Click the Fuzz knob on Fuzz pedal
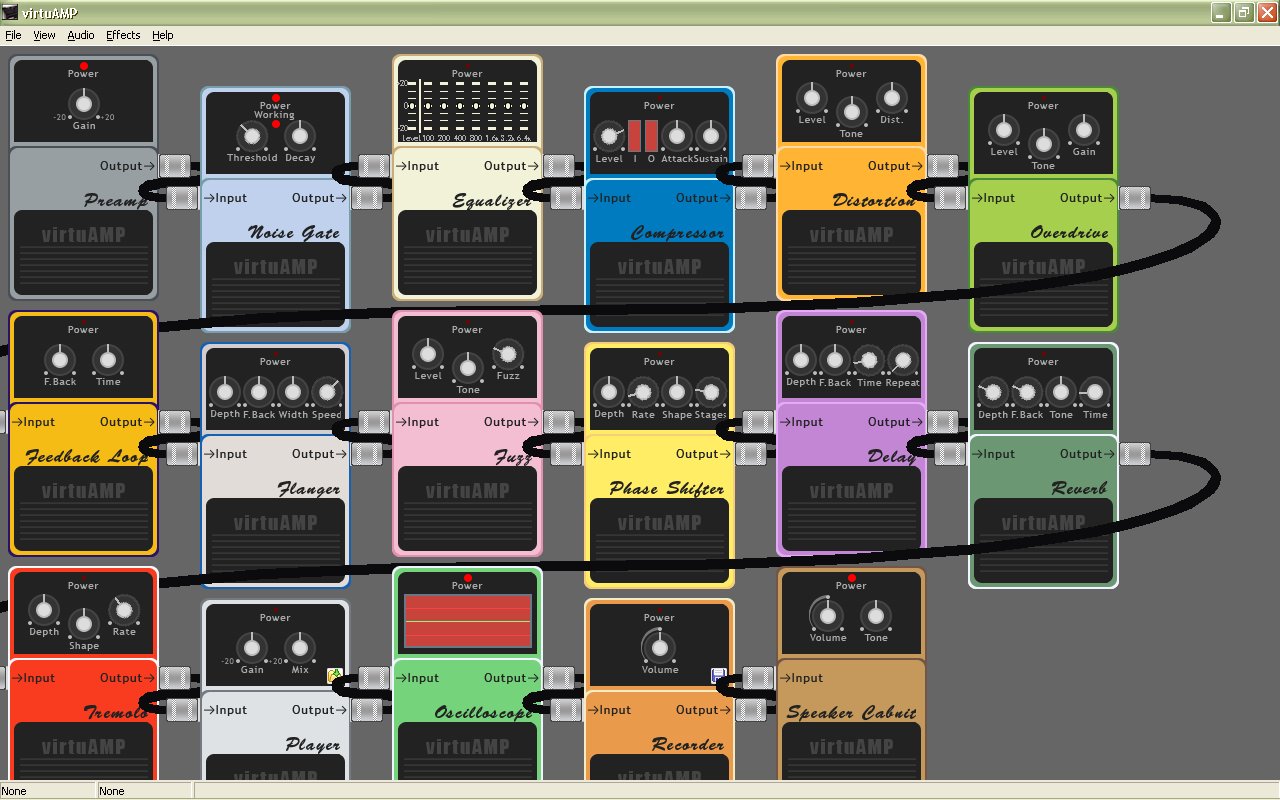 coord(507,354)
